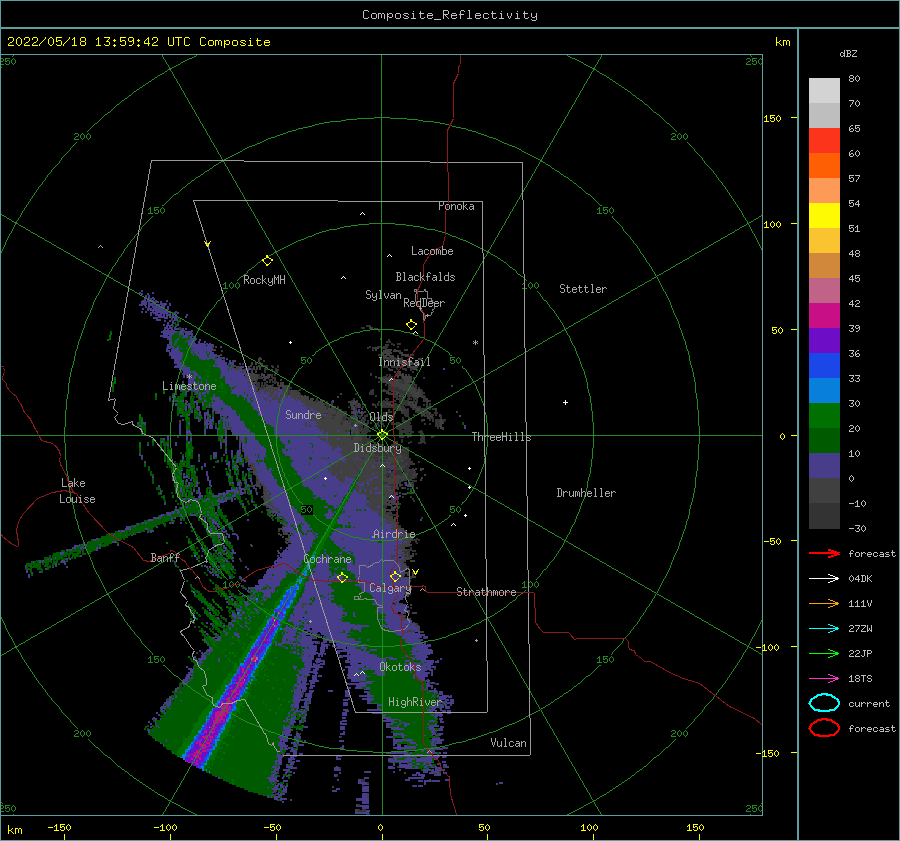This screenshot has height=841, width=900.
Task: Click the yellow diamond marker above the Calgary label
Action: click(x=395, y=576)
